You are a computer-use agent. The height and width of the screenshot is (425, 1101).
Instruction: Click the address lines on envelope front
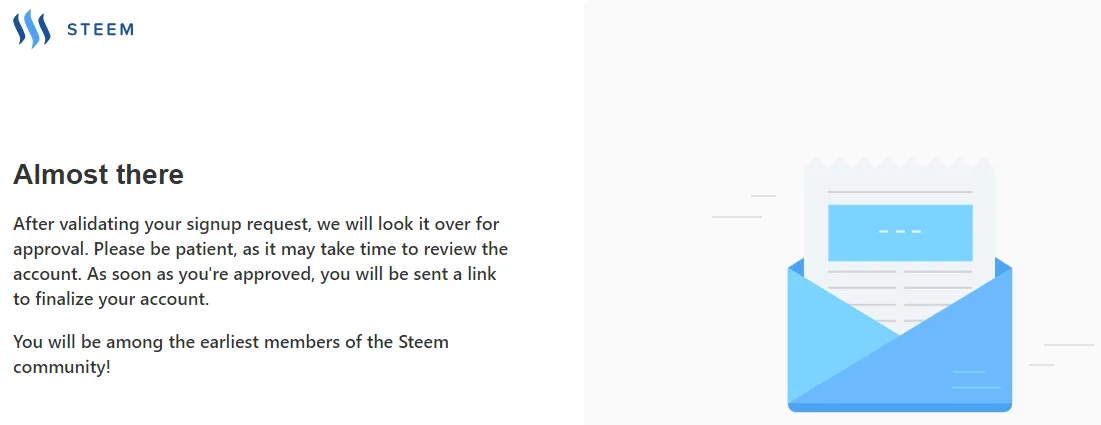pos(976,379)
